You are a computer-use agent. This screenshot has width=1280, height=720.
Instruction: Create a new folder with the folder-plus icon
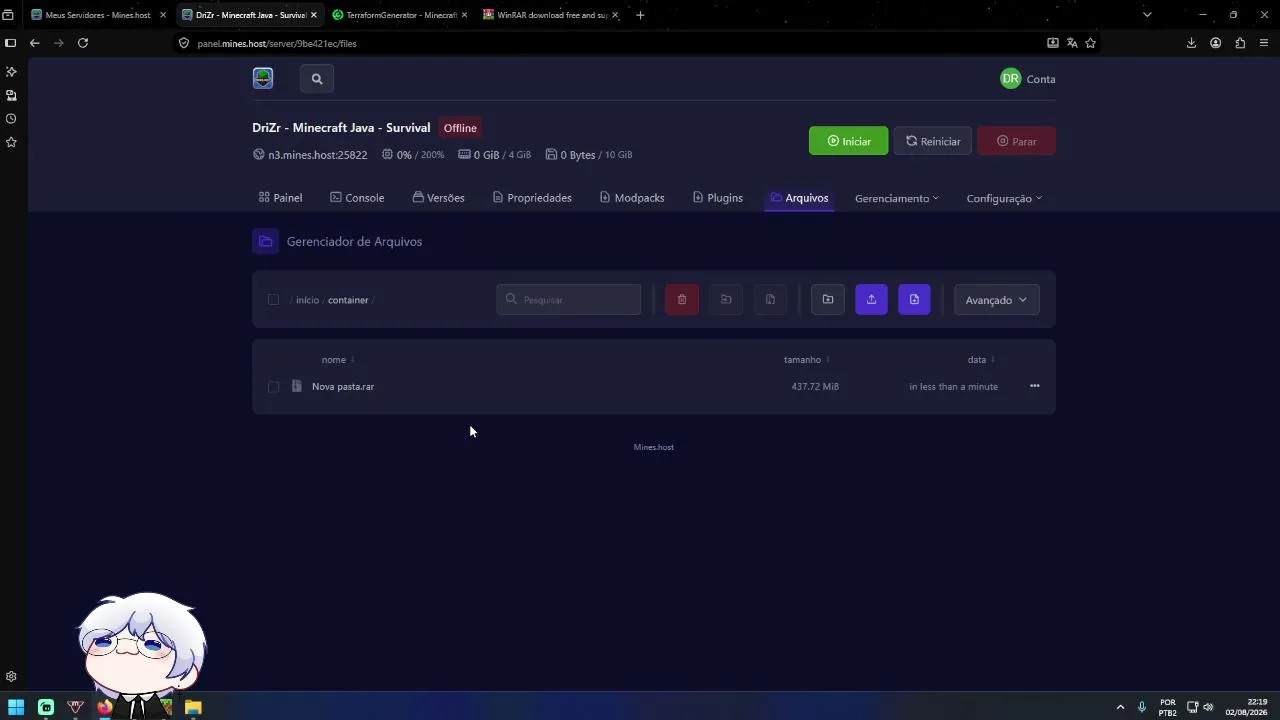828,300
